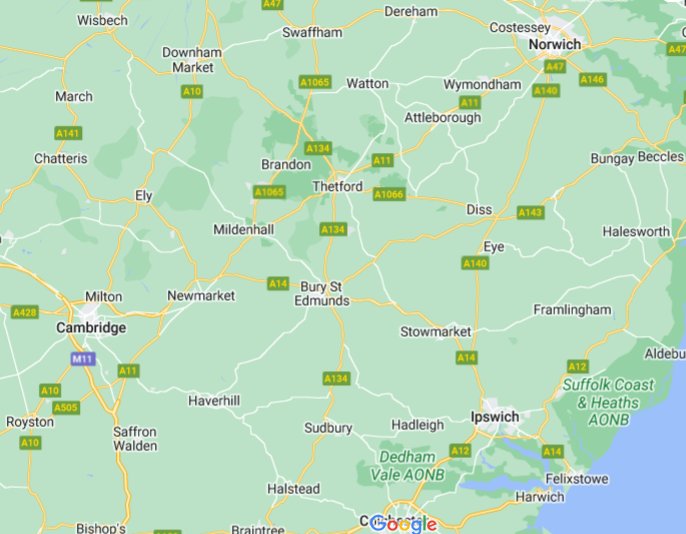
Task: Select the Saffron Walden label
Action: (135, 439)
